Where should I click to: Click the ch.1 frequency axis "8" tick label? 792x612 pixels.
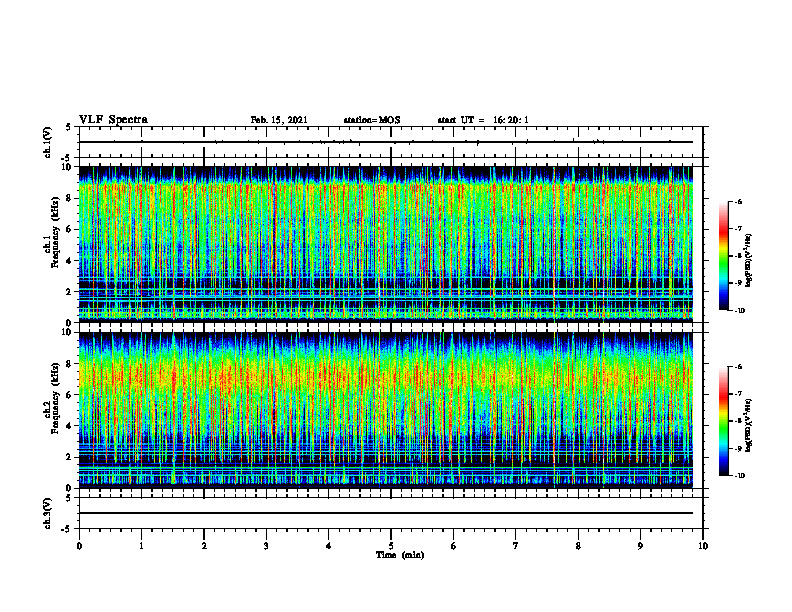70,198
